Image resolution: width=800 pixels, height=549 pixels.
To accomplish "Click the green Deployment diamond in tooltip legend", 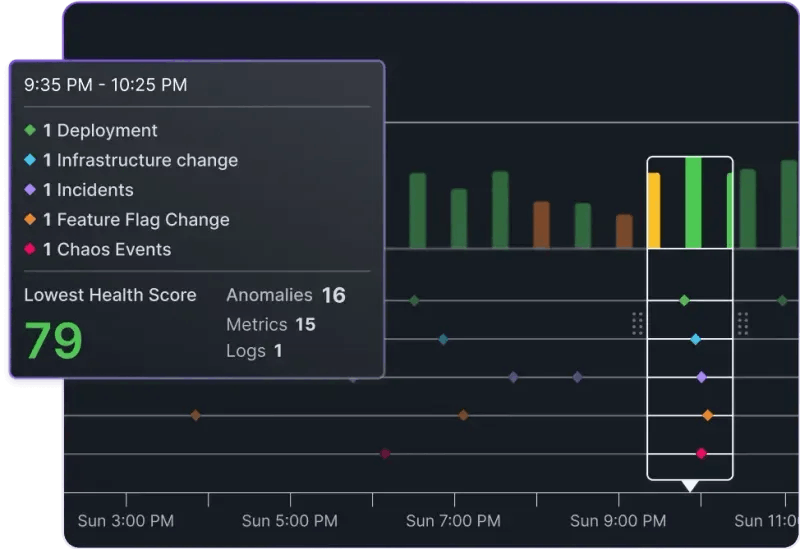I will pos(30,130).
